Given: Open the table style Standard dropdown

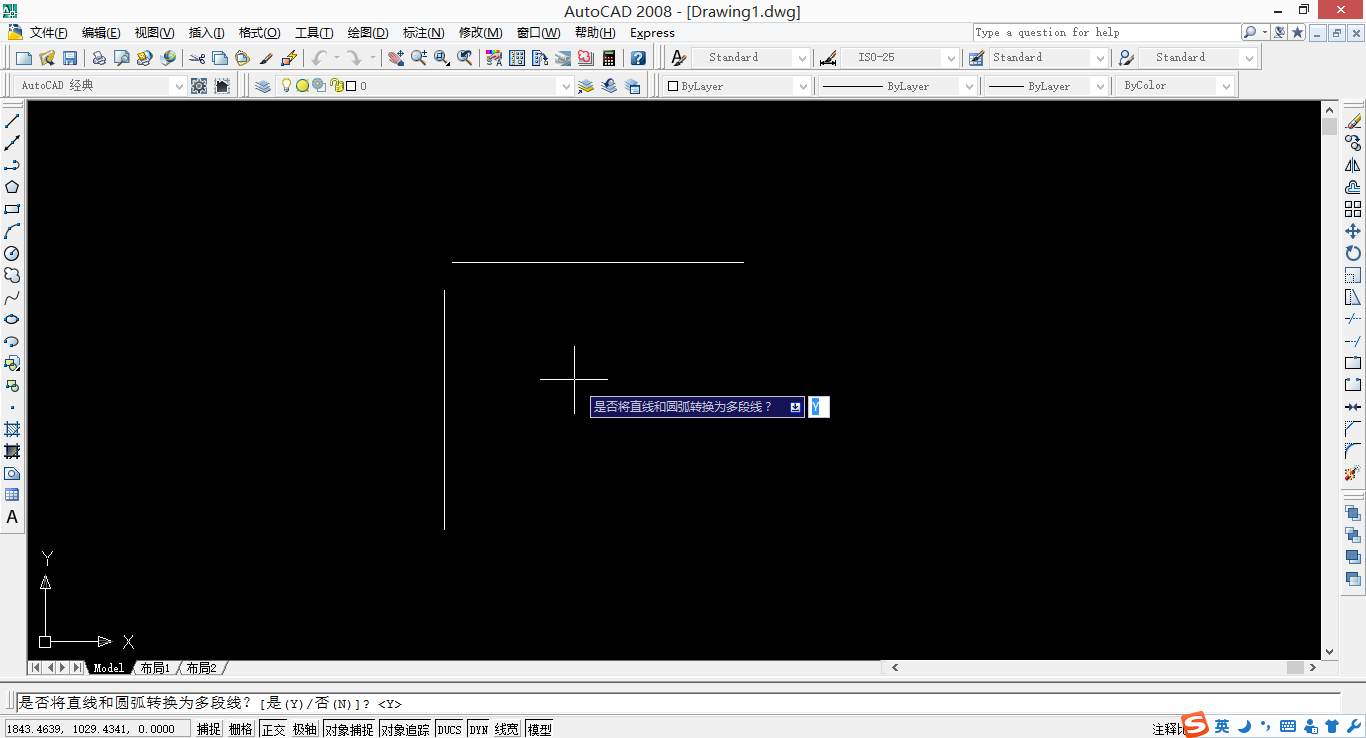Looking at the screenshot, I should tap(1100, 58).
